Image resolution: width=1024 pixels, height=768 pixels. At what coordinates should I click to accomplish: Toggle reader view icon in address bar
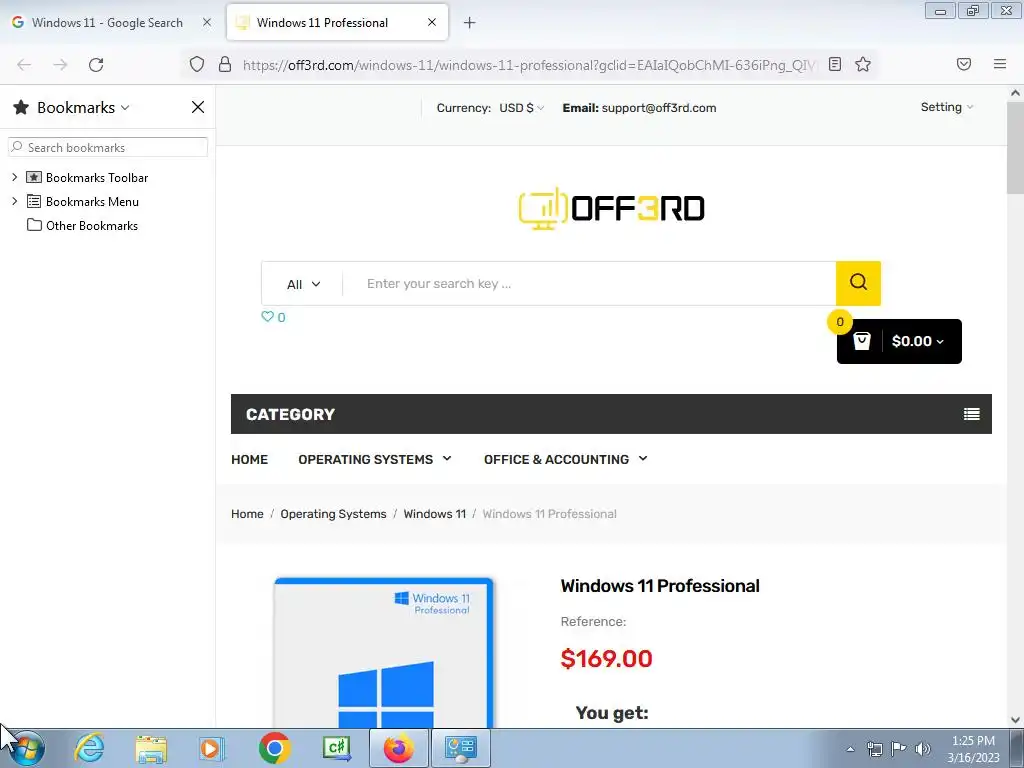click(835, 64)
